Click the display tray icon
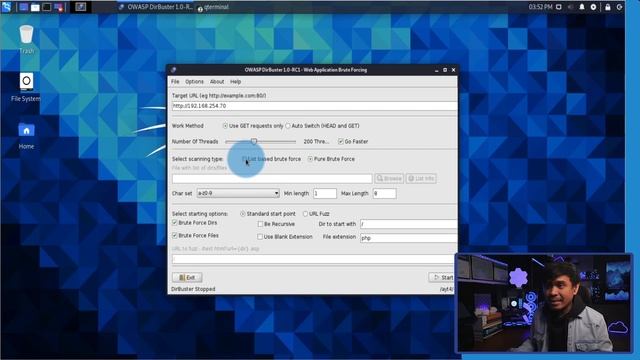Image resolution: width=640 pixels, height=360 pixels. tap(559, 7)
